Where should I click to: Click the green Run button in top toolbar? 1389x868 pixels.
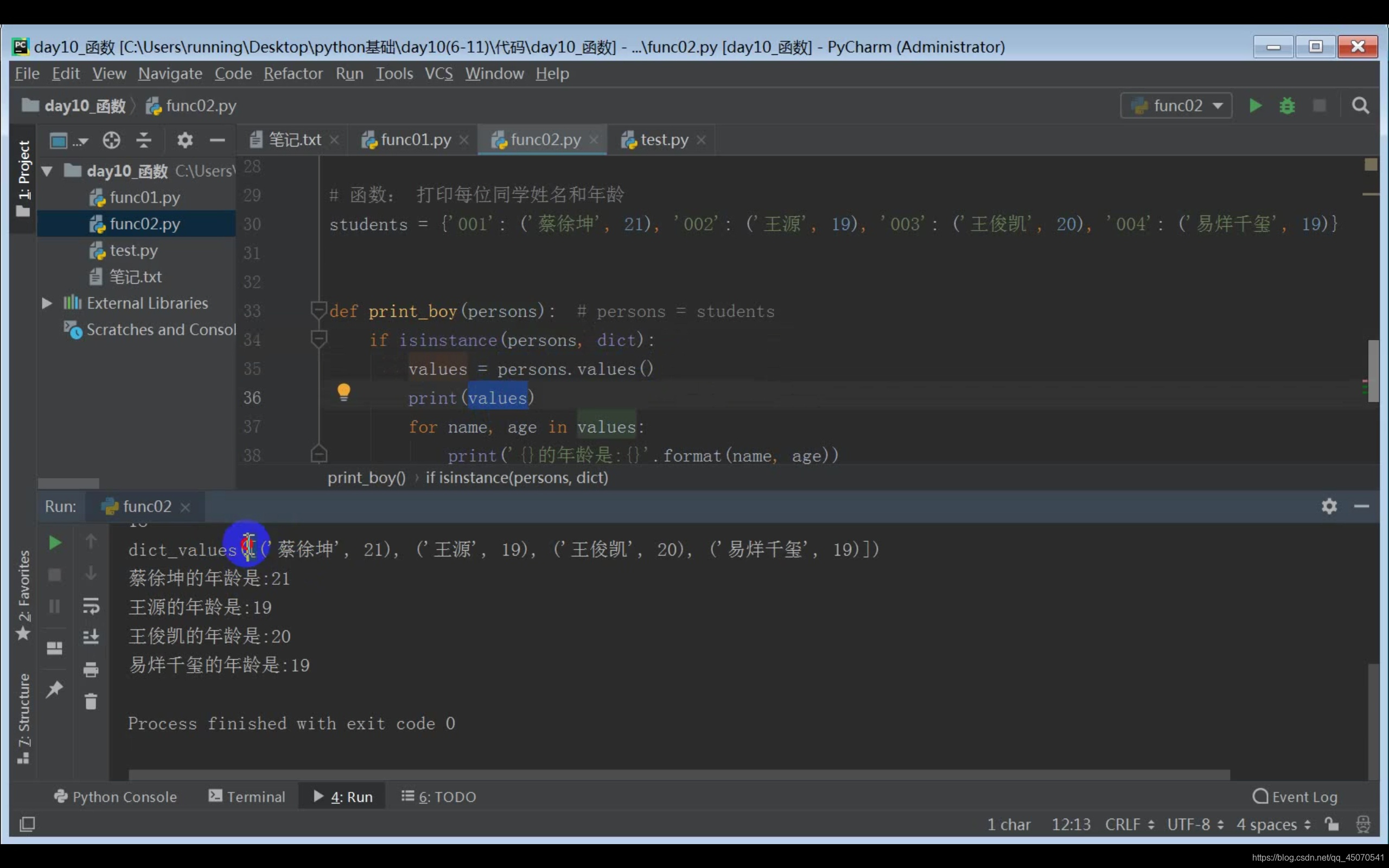pos(1254,106)
